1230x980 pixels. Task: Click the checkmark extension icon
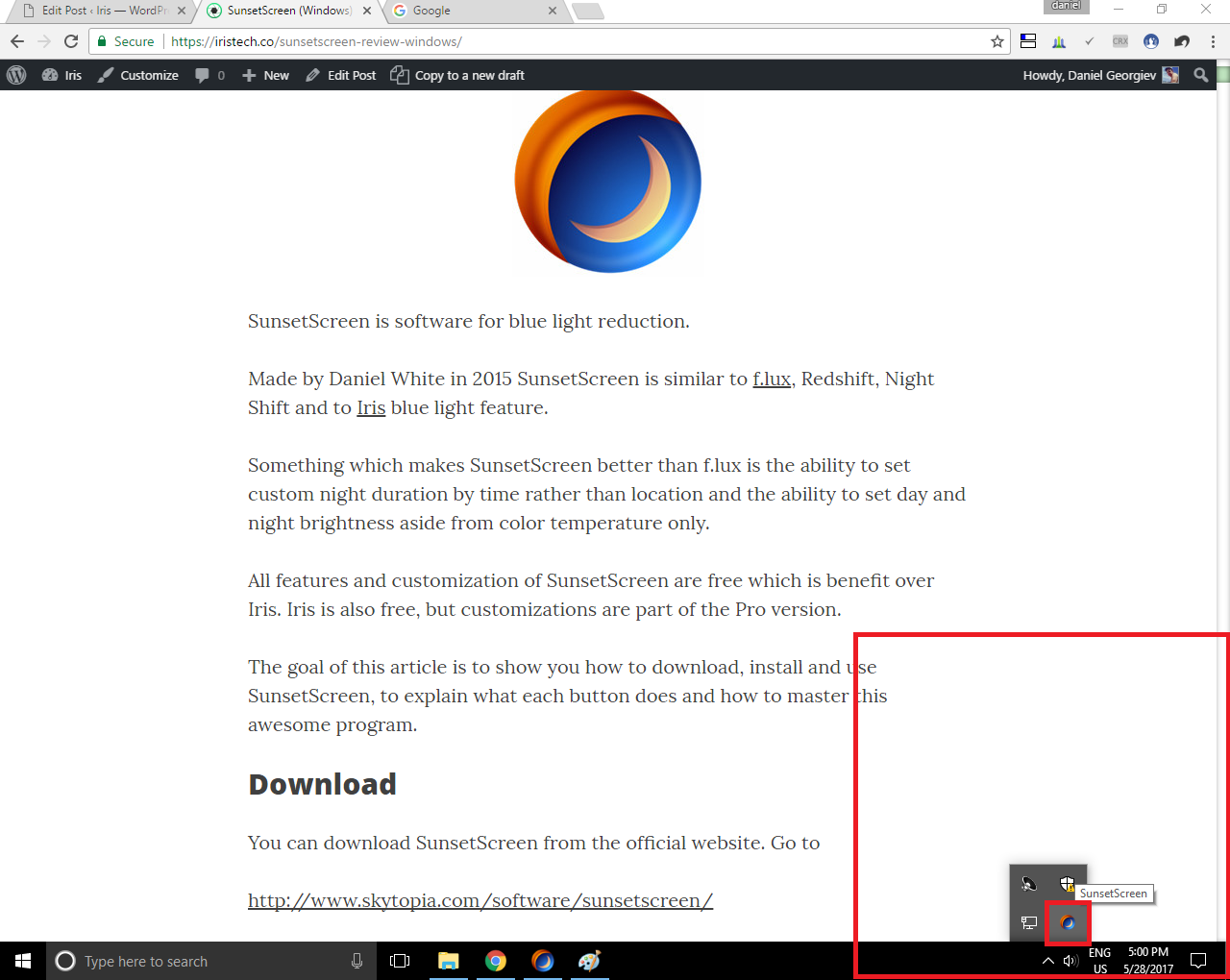click(x=1089, y=41)
